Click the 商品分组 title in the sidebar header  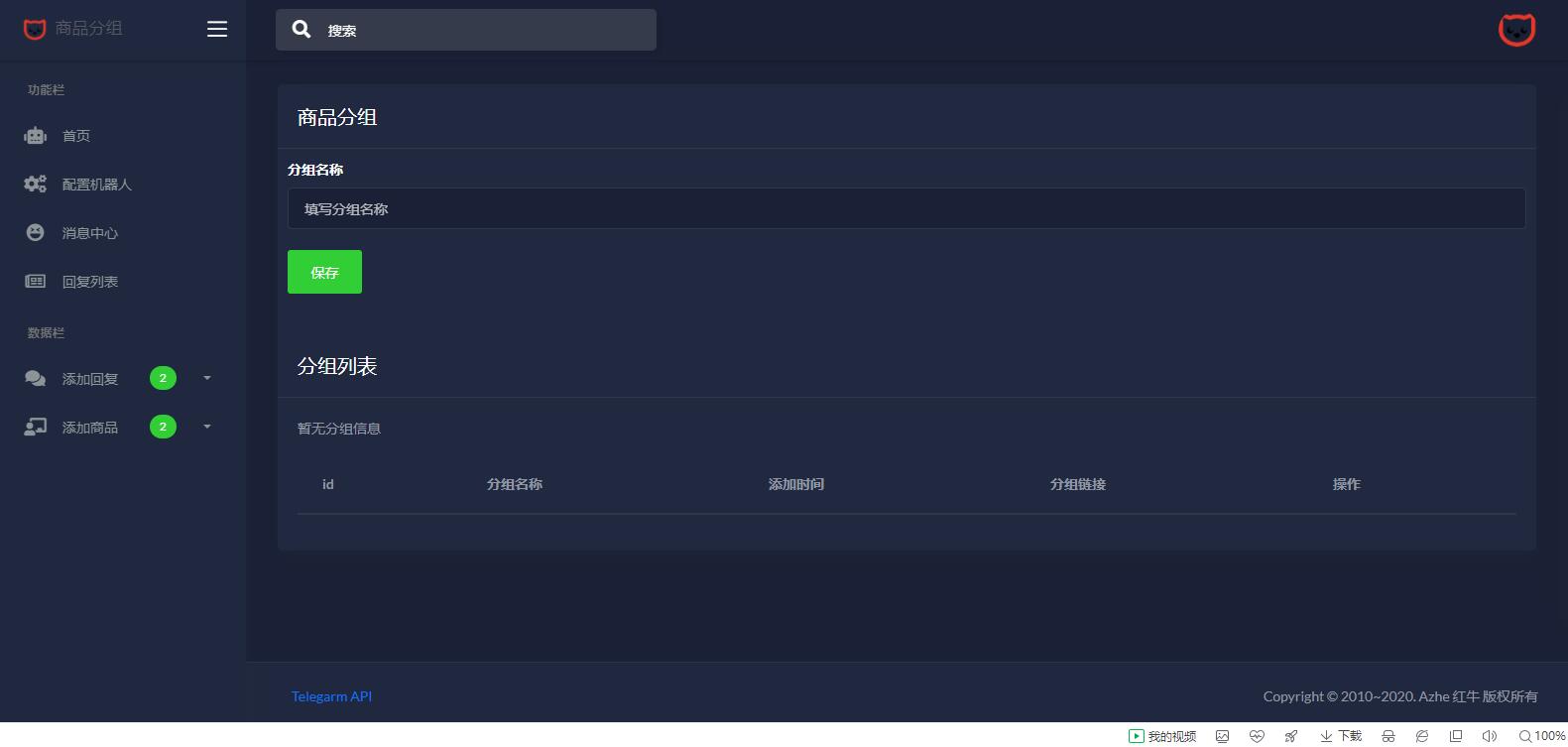point(89,29)
